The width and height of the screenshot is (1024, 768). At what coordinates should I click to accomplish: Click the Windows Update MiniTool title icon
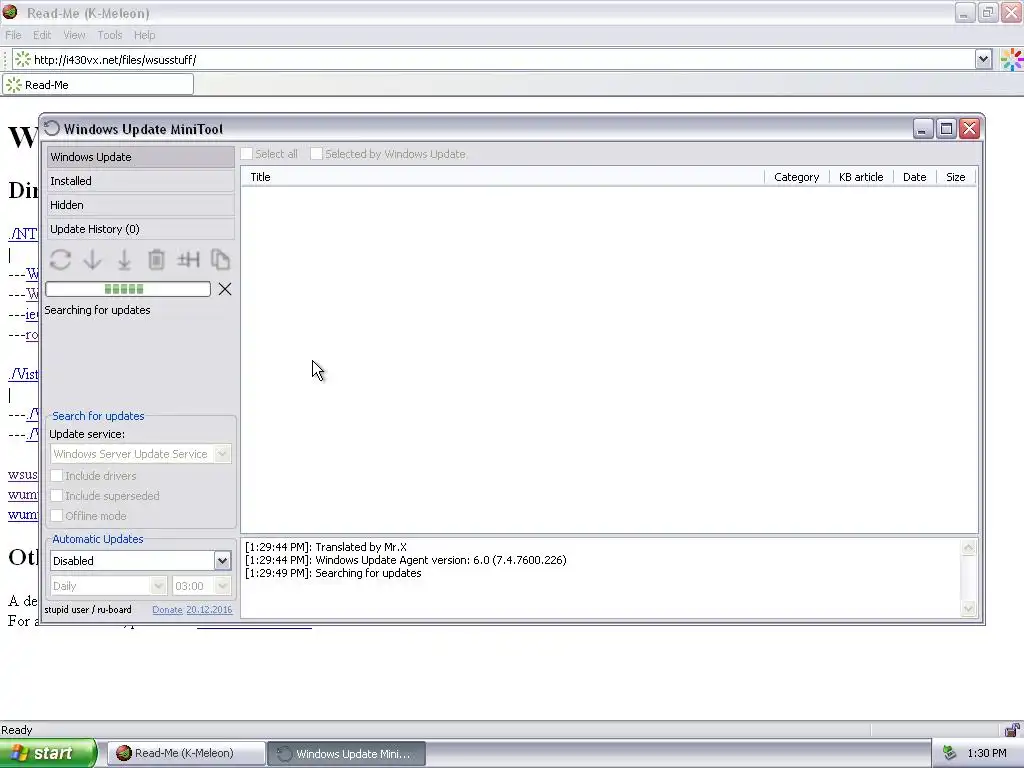coord(52,129)
